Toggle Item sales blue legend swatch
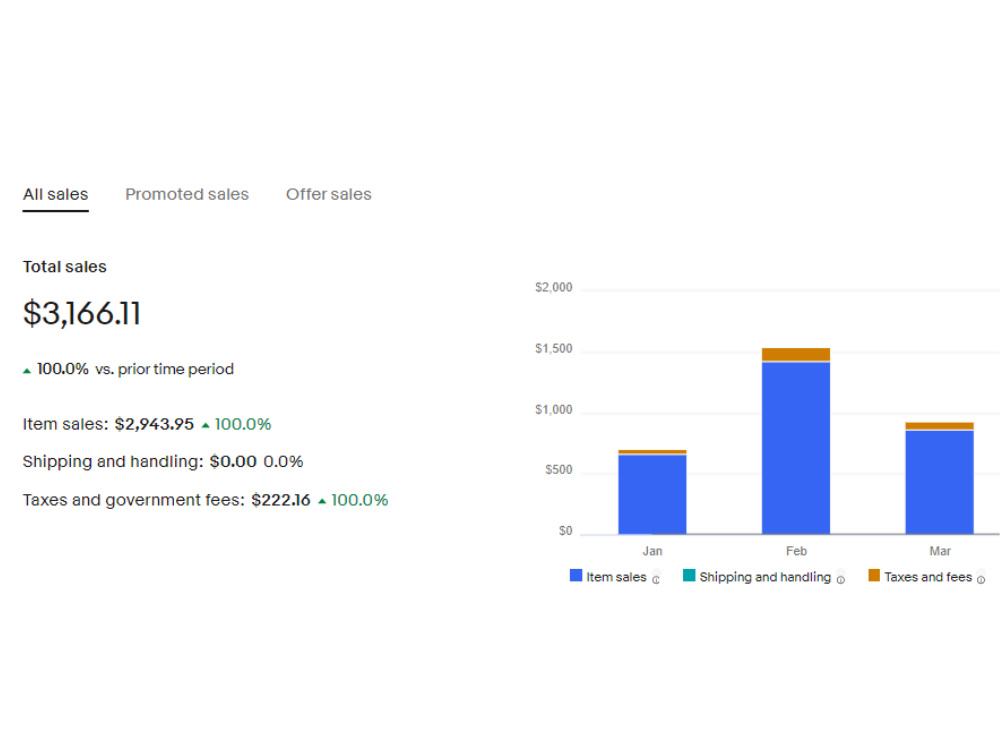The image size is (1000, 750). pyautogui.click(x=576, y=575)
